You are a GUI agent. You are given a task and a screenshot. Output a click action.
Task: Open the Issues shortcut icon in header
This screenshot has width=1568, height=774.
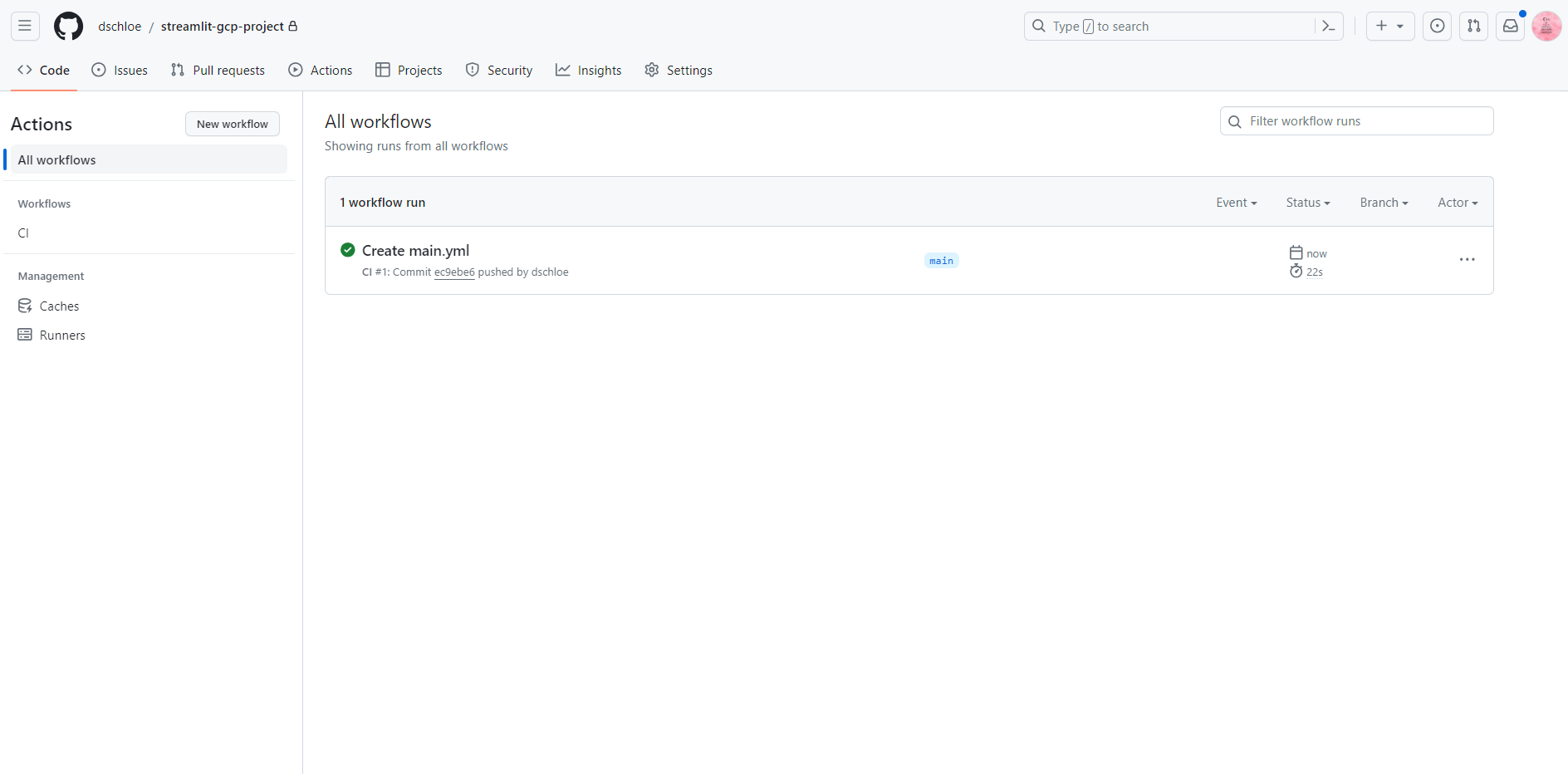1438,26
